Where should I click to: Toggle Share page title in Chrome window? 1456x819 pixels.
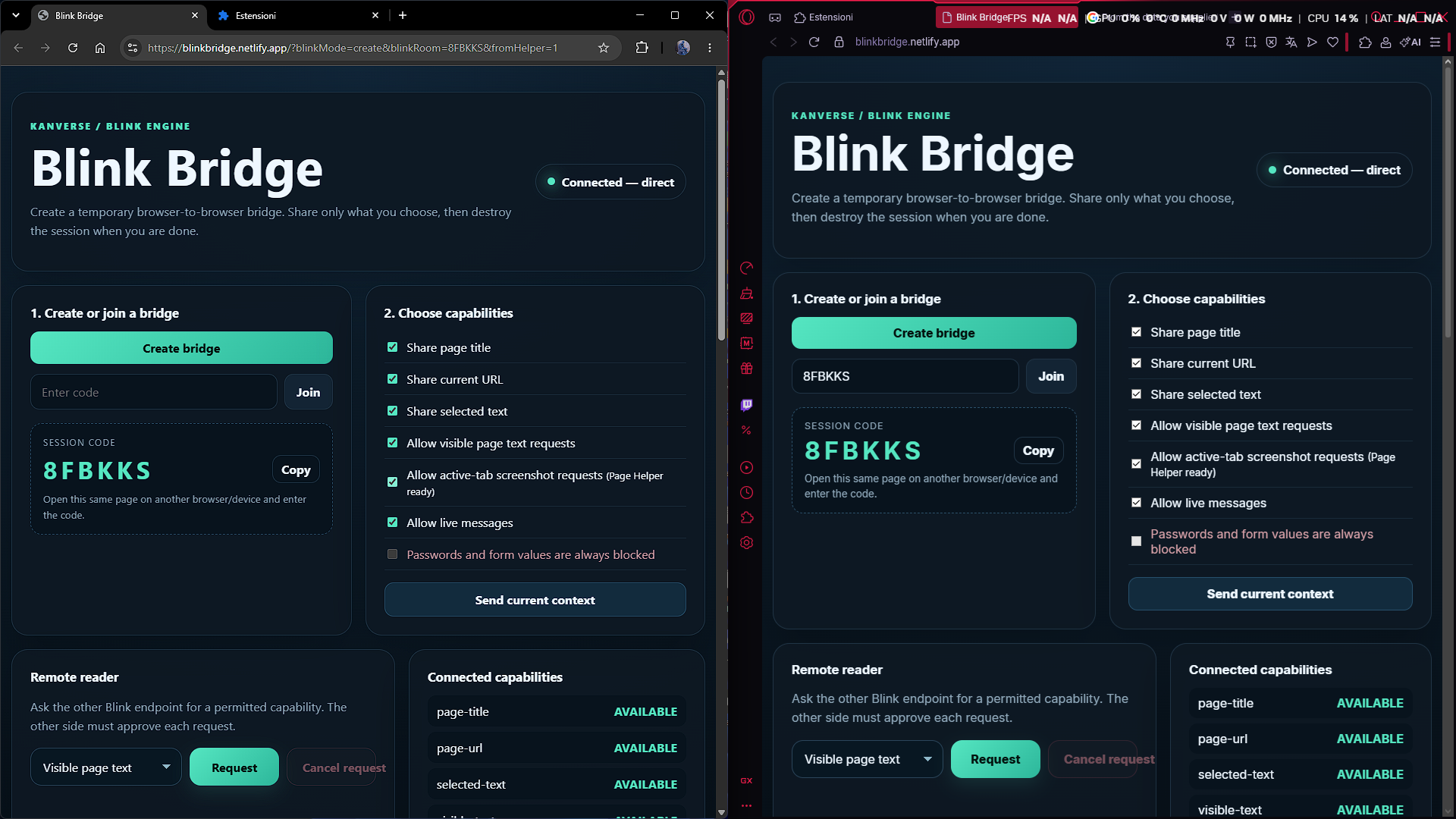(x=392, y=347)
